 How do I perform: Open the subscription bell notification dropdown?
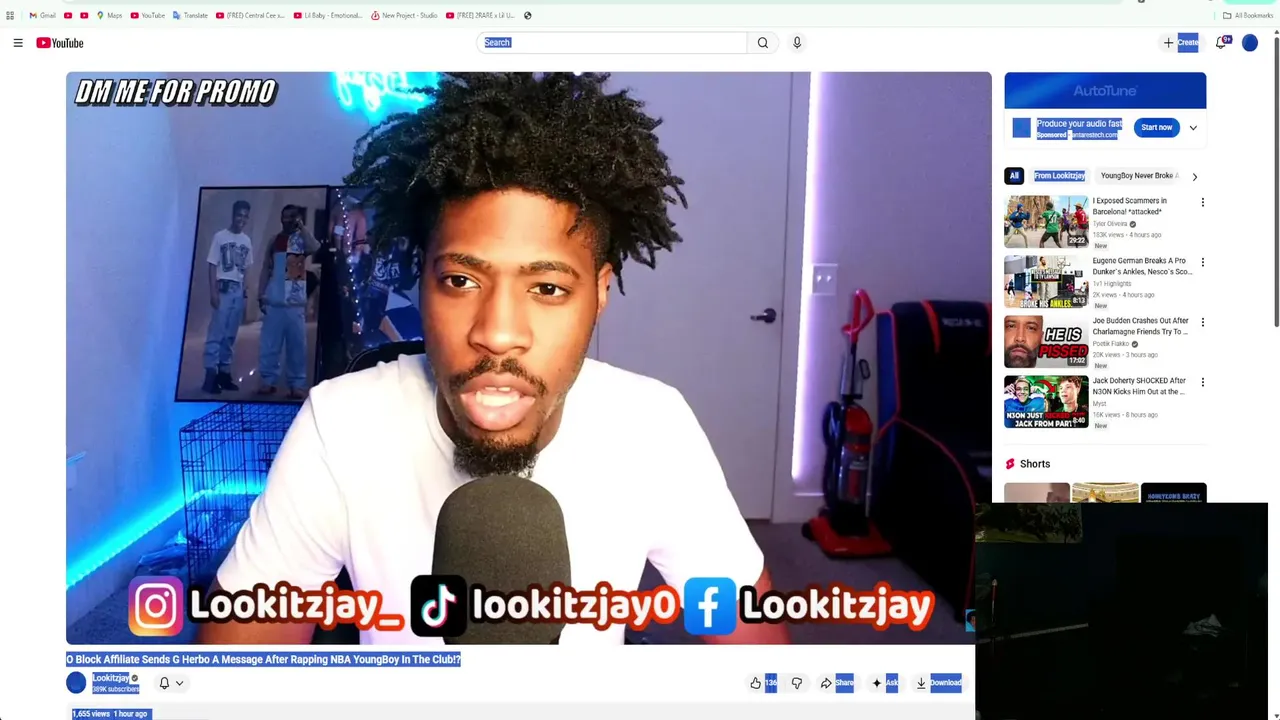tap(171, 683)
